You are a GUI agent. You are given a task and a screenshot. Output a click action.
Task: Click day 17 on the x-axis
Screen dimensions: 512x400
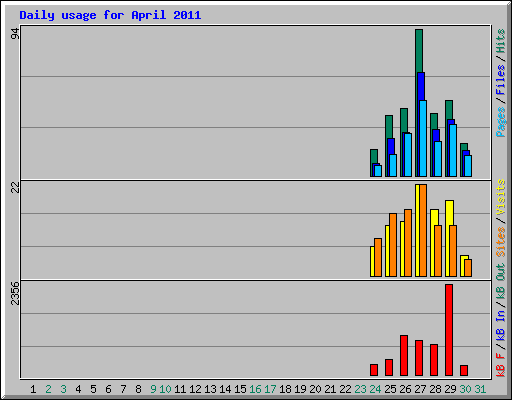pyautogui.click(x=270, y=389)
